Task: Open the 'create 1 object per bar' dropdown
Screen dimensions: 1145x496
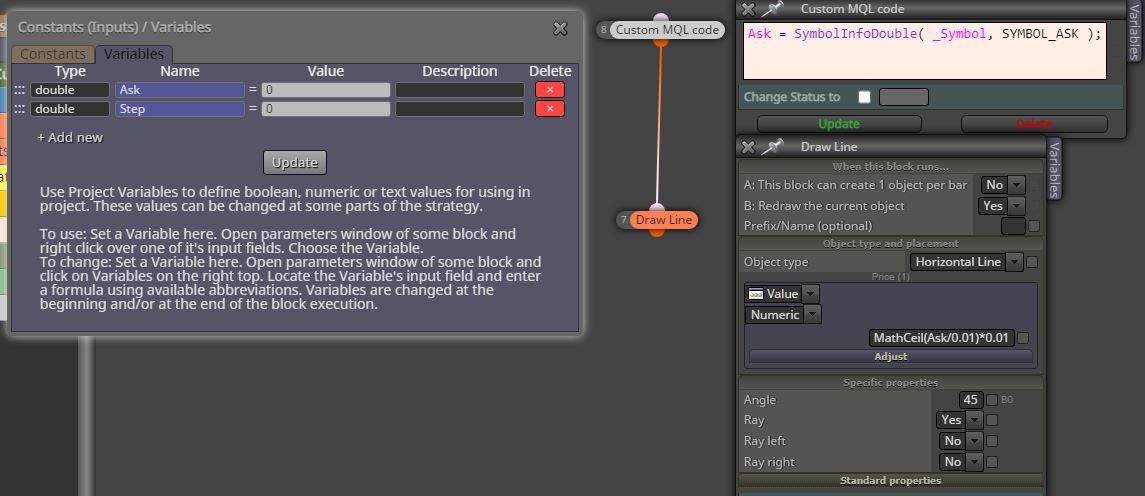Action: 1003,185
